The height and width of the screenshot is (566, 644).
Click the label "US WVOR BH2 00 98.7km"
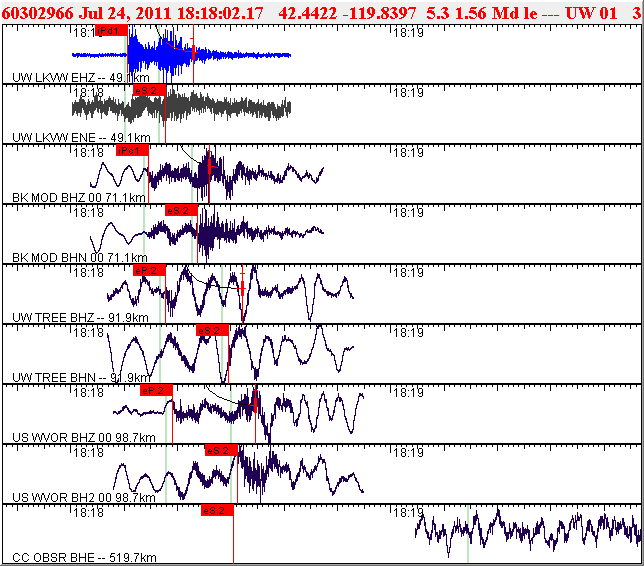coord(84,497)
